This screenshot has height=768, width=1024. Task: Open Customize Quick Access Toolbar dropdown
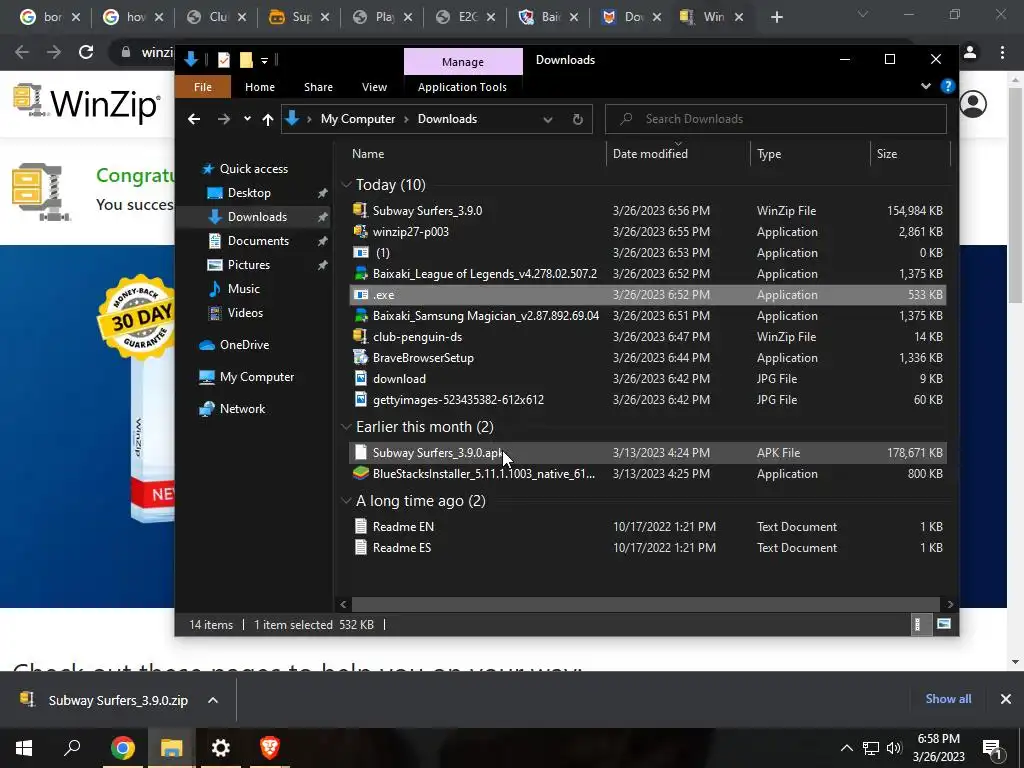(264, 61)
